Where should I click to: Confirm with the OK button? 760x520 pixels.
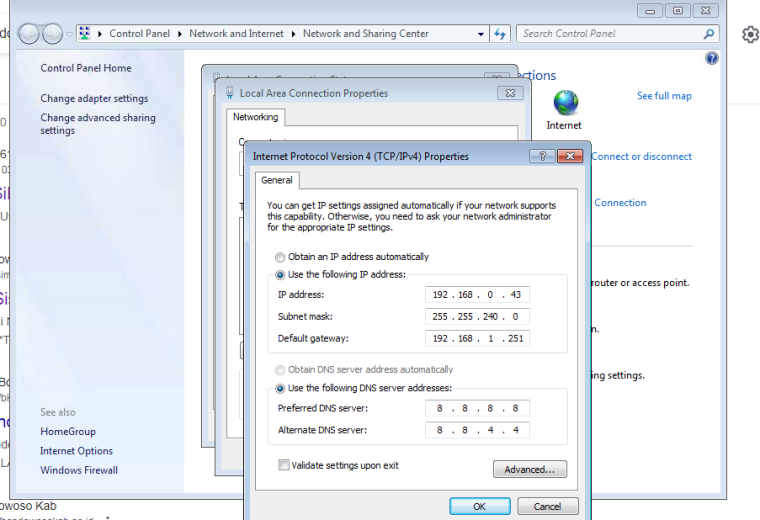tap(479, 506)
